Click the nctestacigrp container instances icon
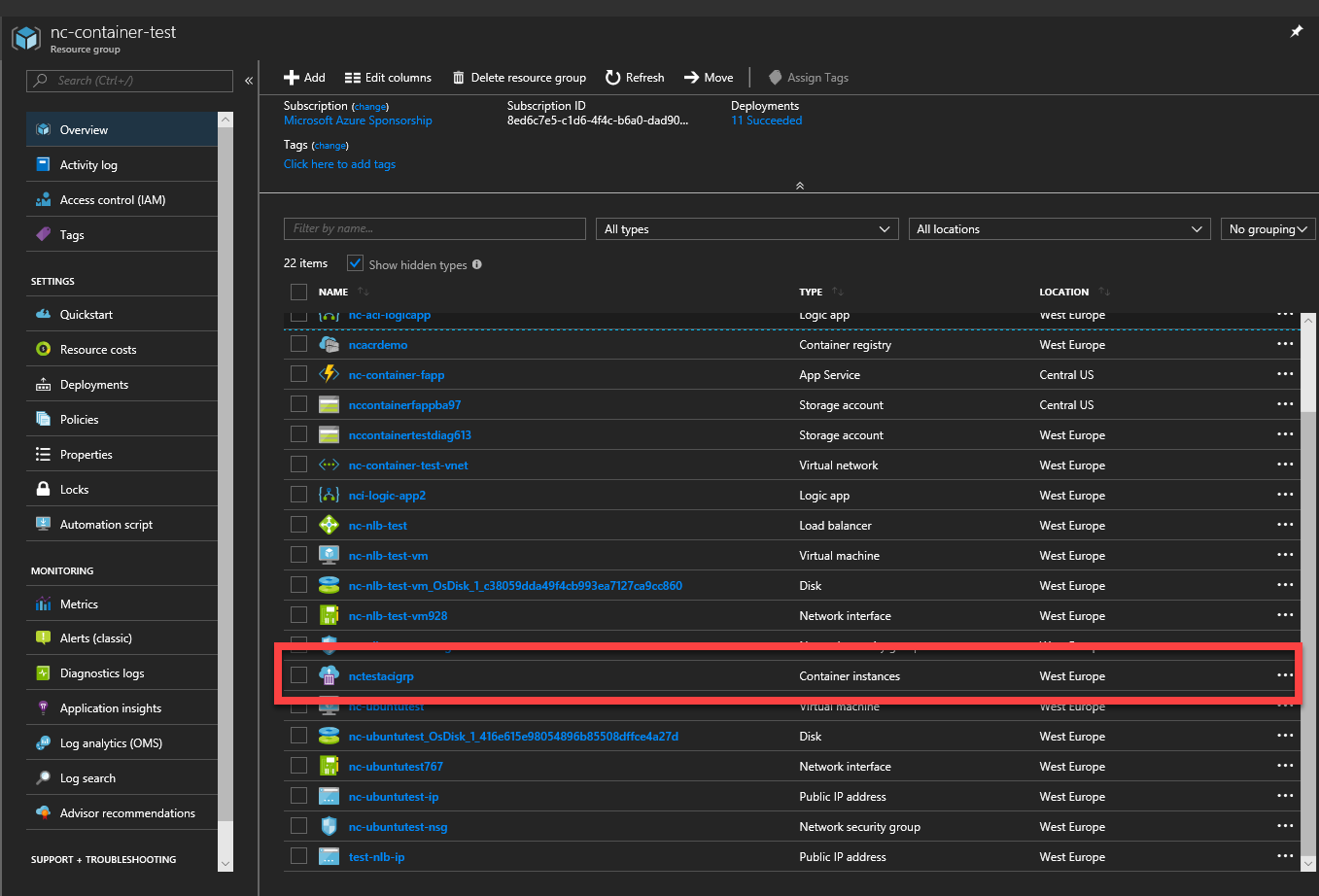The image size is (1319, 896). click(329, 675)
